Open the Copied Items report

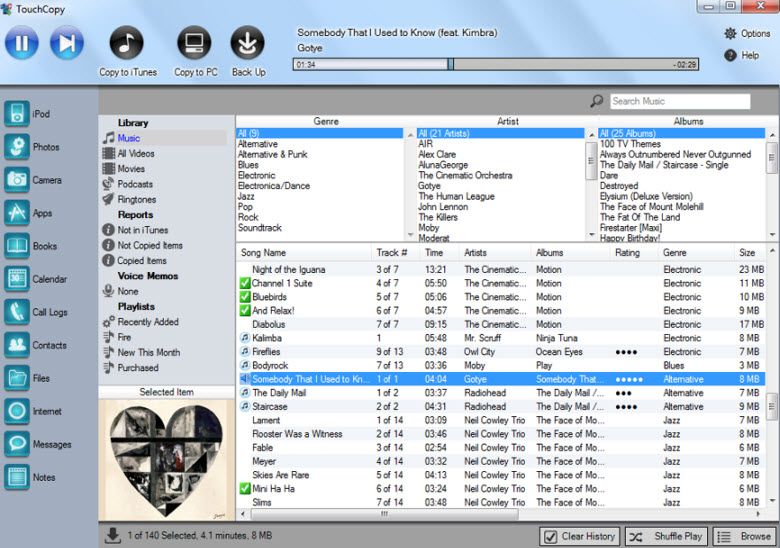coord(142,261)
